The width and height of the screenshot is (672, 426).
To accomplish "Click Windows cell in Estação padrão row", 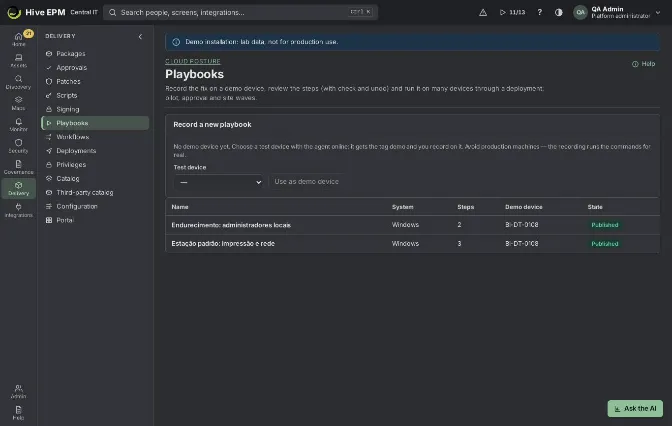I will coord(405,243).
